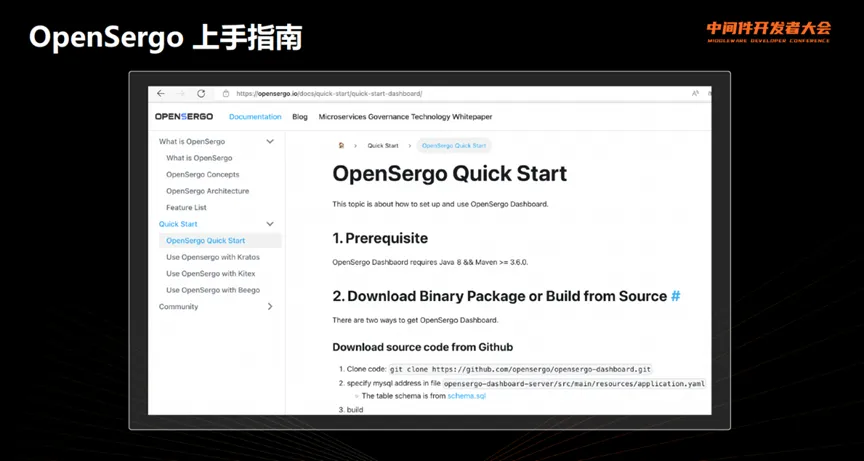
Task: Open Feature List page
Action: pos(186,208)
